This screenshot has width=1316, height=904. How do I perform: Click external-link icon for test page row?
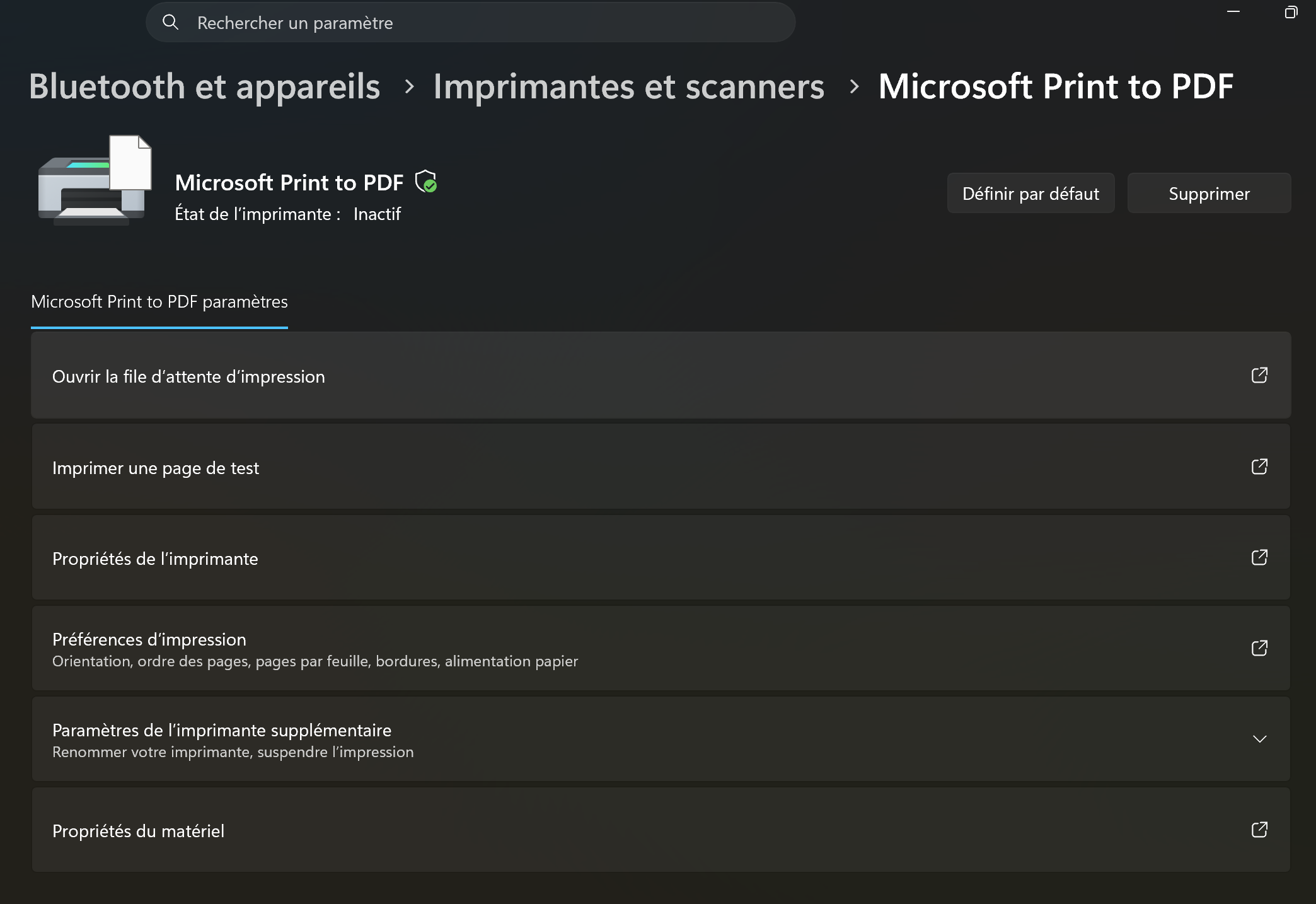(x=1259, y=466)
